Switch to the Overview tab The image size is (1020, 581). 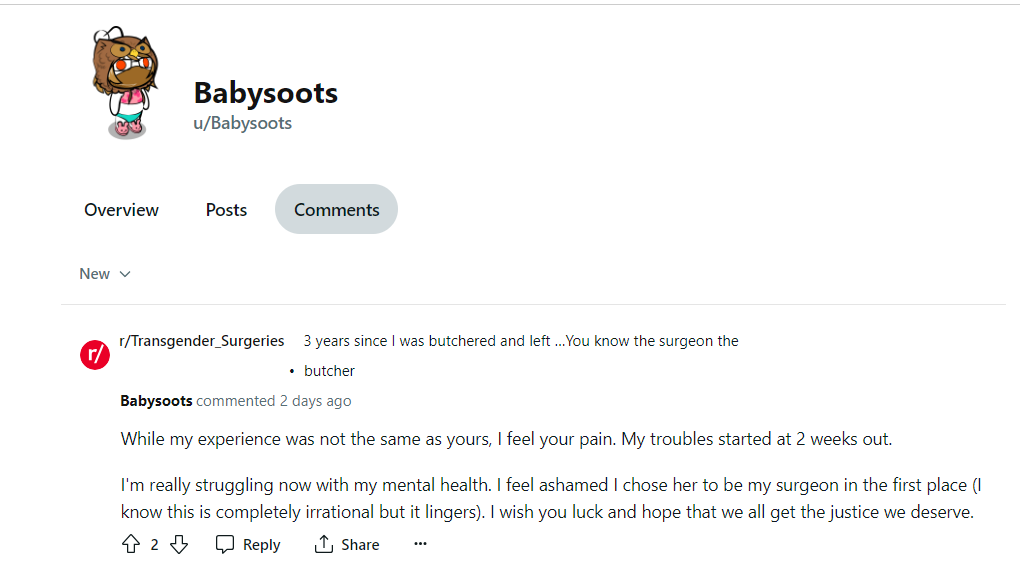point(121,210)
